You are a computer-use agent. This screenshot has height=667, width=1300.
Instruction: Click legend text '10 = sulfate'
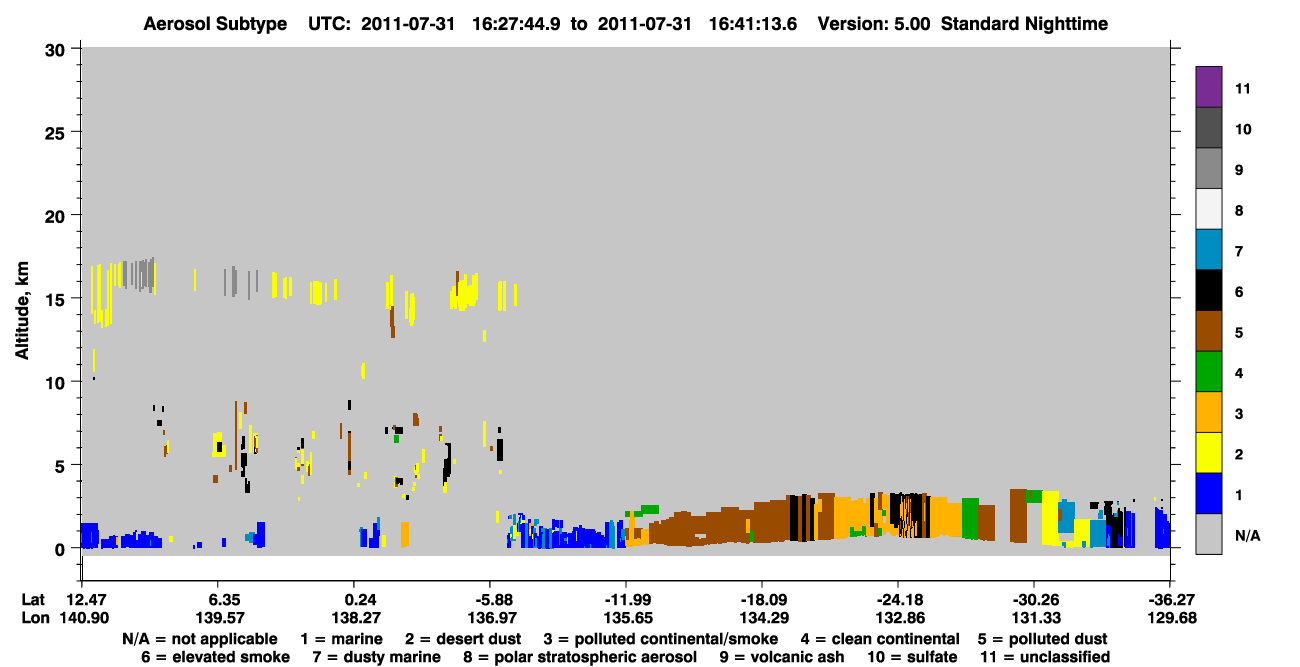[912, 657]
